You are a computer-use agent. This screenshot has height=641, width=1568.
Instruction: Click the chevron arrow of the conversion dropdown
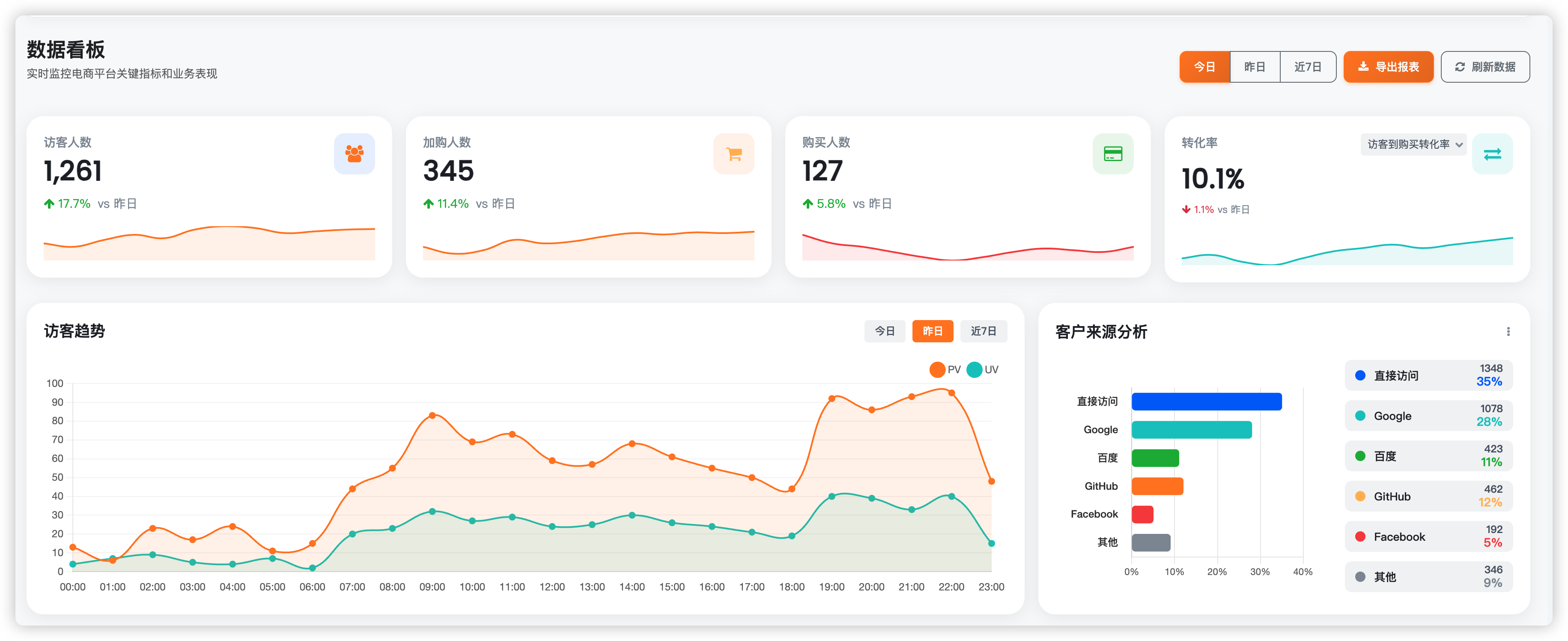point(1459,145)
